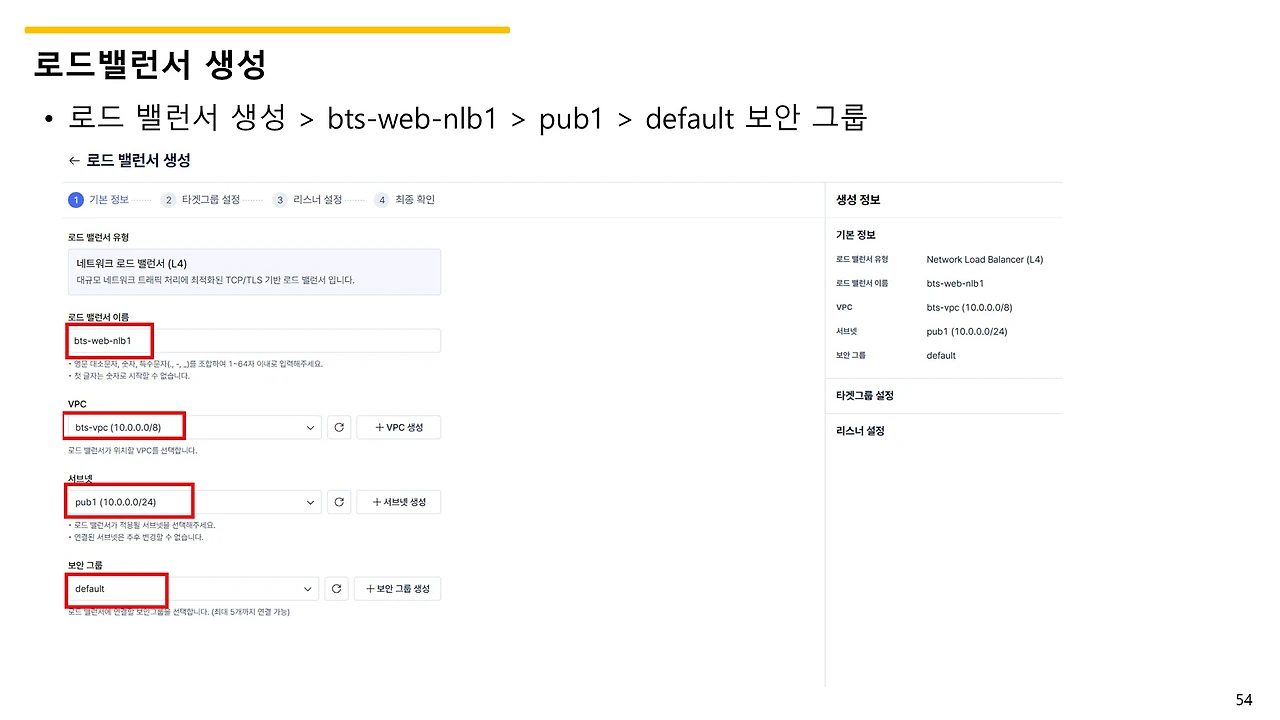Select step 1 circle 기본 정보

click(75, 200)
